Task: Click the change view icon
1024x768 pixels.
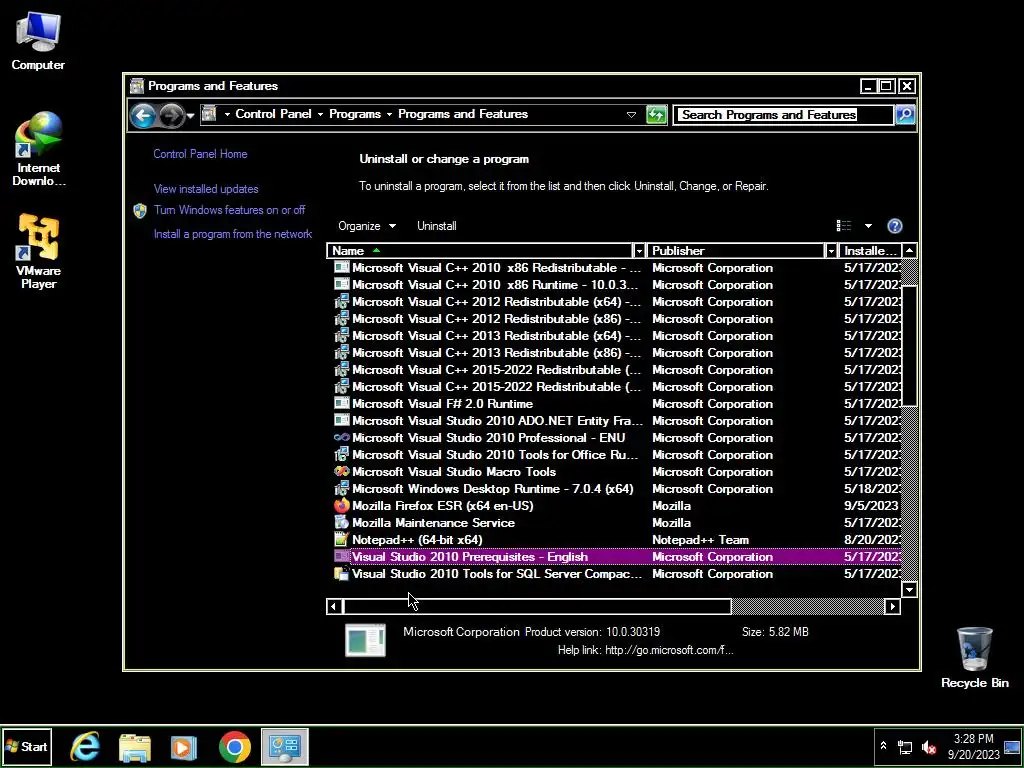Action: [843, 226]
